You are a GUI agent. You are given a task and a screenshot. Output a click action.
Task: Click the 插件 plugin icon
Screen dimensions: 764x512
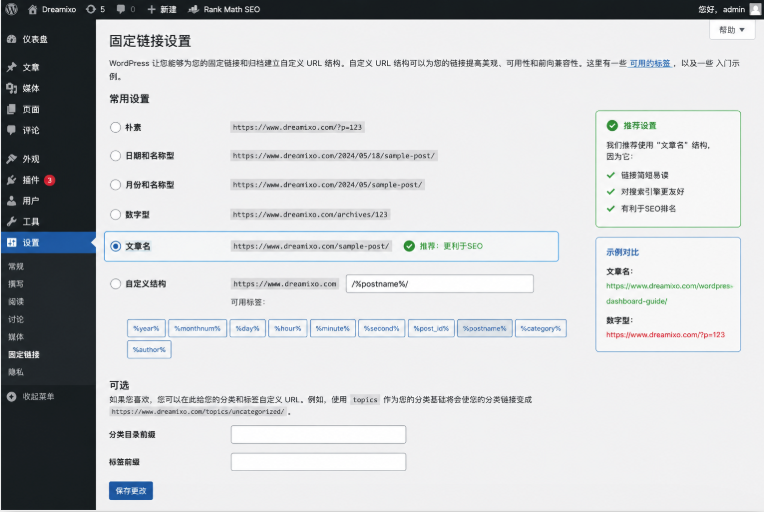point(12,180)
